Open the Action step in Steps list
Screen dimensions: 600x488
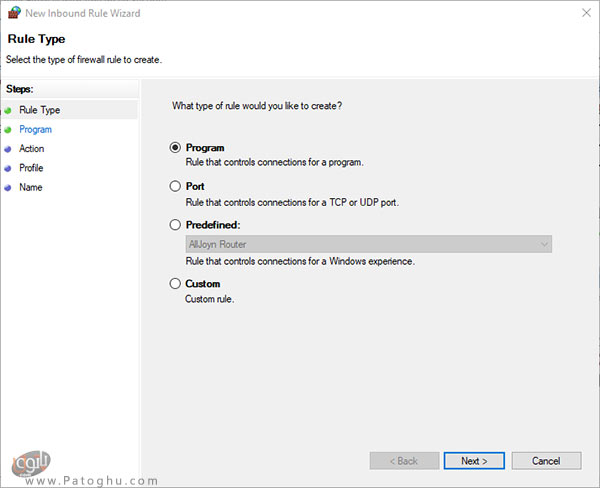(32, 149)
